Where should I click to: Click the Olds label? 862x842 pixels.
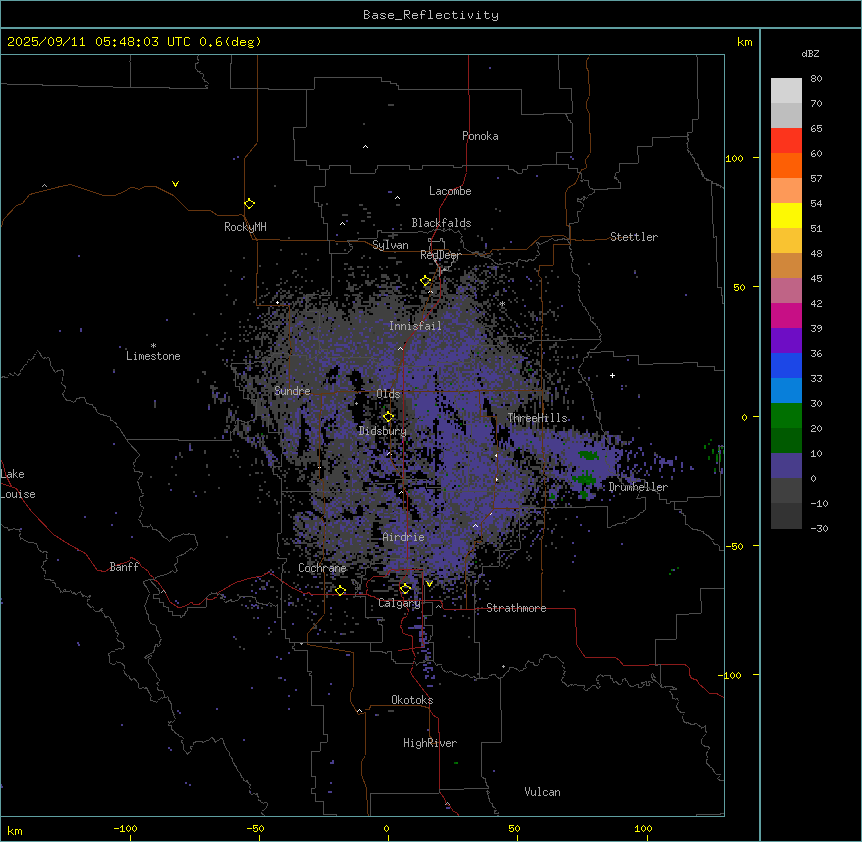[x=388, y=394]
